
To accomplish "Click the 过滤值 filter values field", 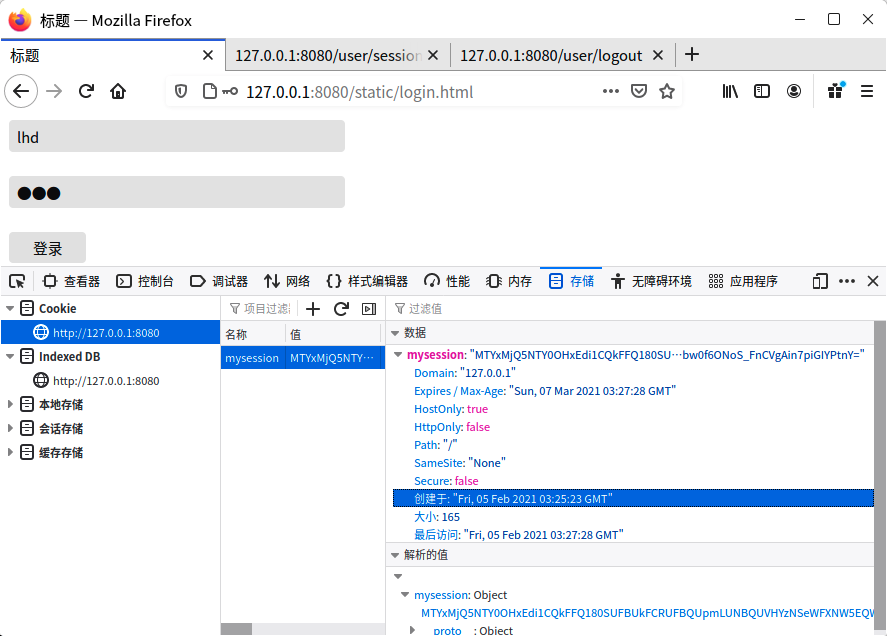I will click(x=634, y=308).
